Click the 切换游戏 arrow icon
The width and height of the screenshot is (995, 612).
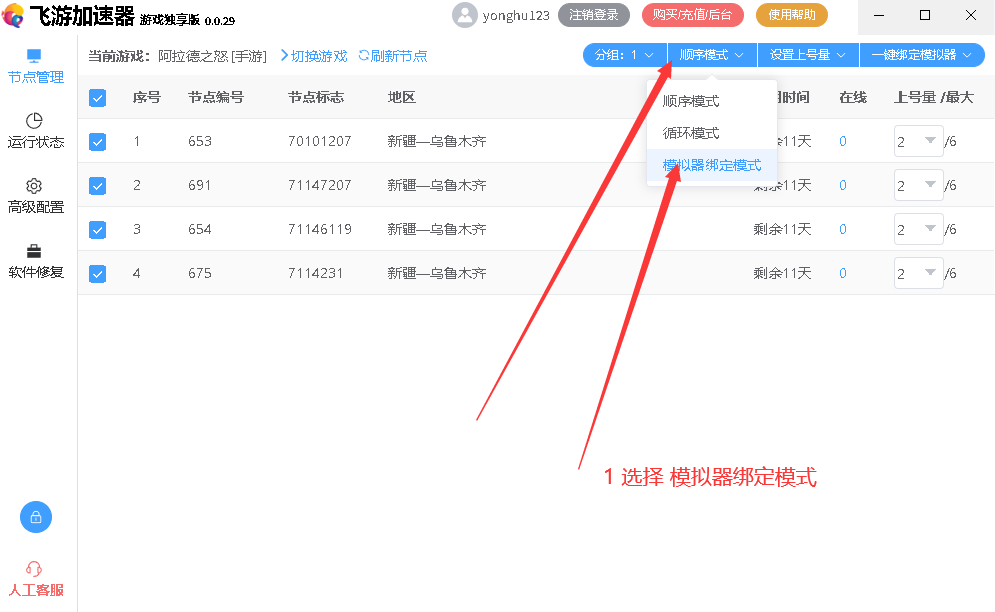click(284, 56)
